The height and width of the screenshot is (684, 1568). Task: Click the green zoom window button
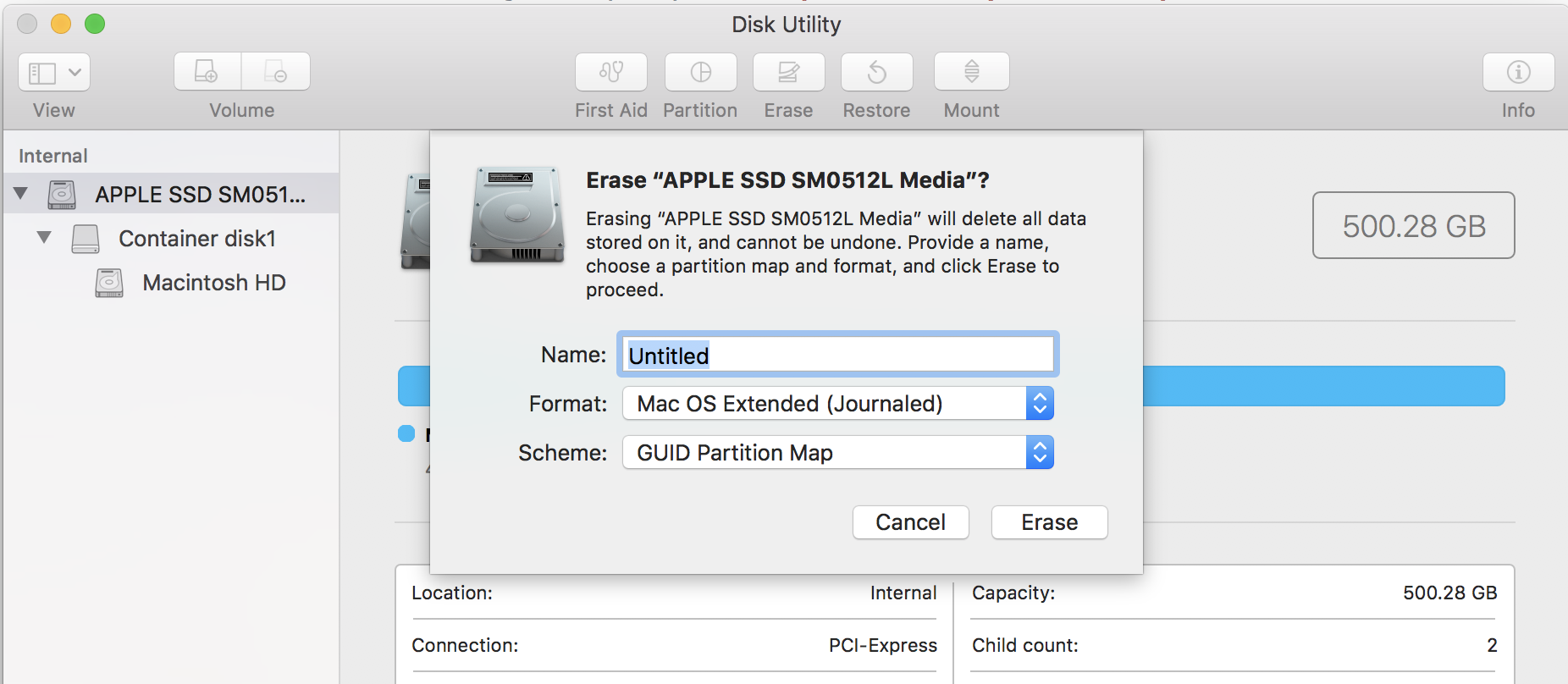95,24
